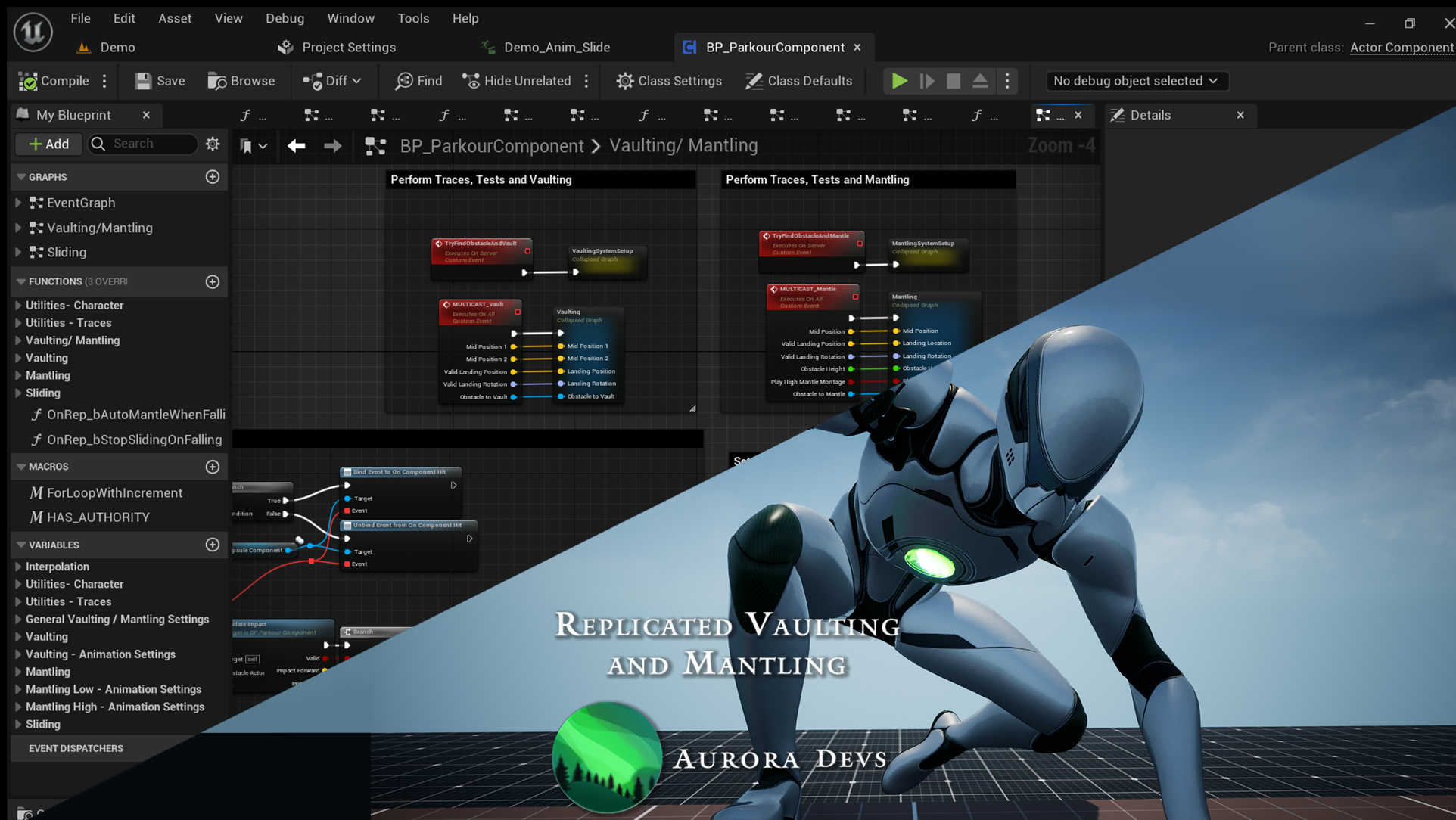Screen dimensions: 1456x820
Task: Add new graph with plus icon
Action: point(213,177)
